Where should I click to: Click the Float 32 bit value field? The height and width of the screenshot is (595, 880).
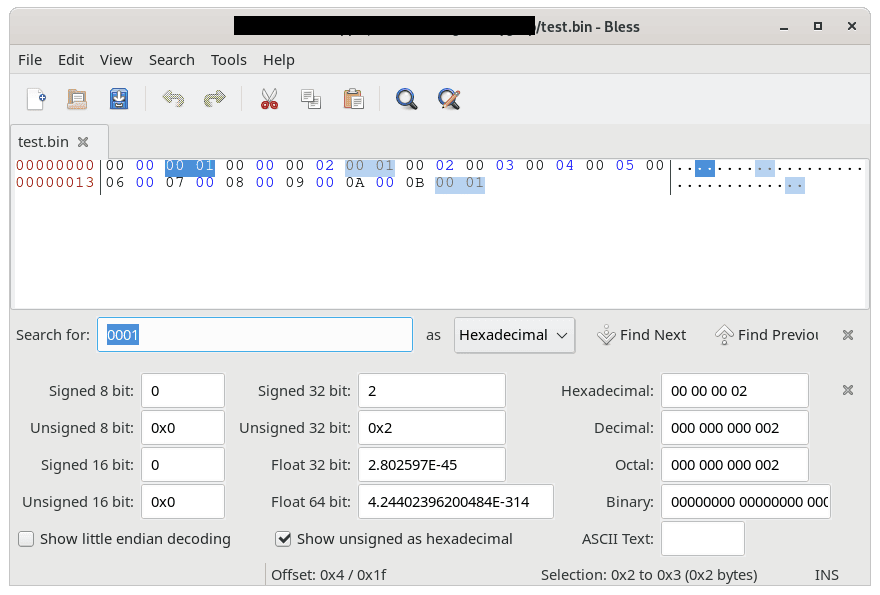coord(432,465)
